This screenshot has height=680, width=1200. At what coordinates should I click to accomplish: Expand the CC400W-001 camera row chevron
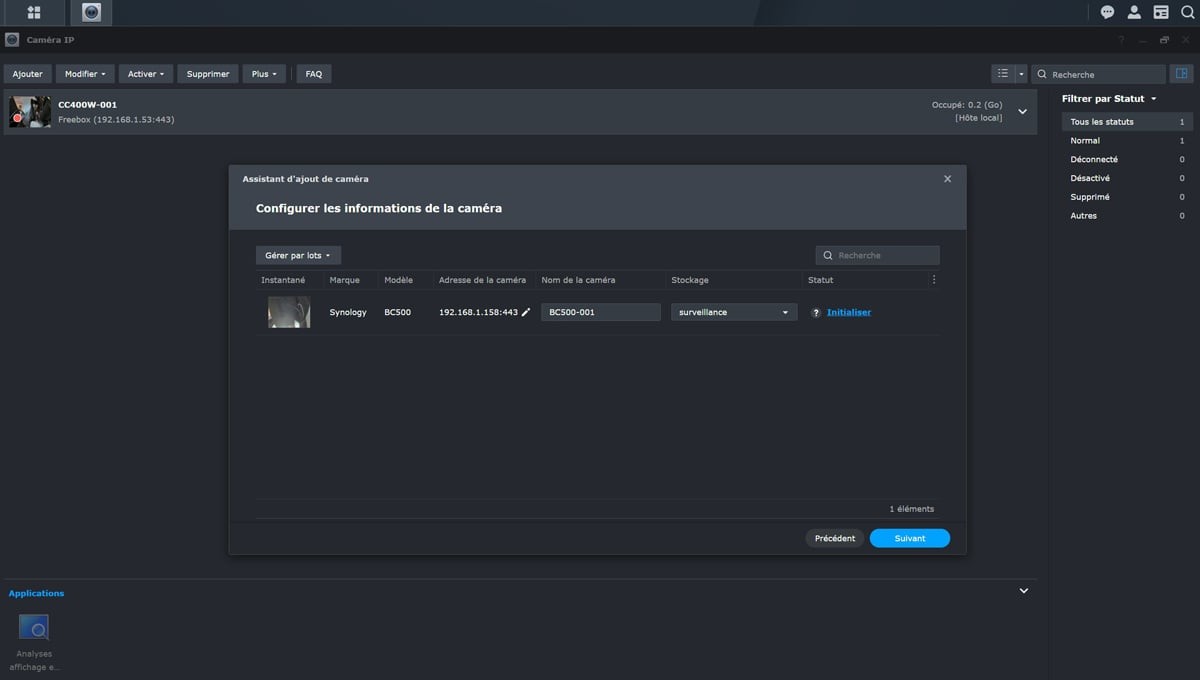[1022, 112]
